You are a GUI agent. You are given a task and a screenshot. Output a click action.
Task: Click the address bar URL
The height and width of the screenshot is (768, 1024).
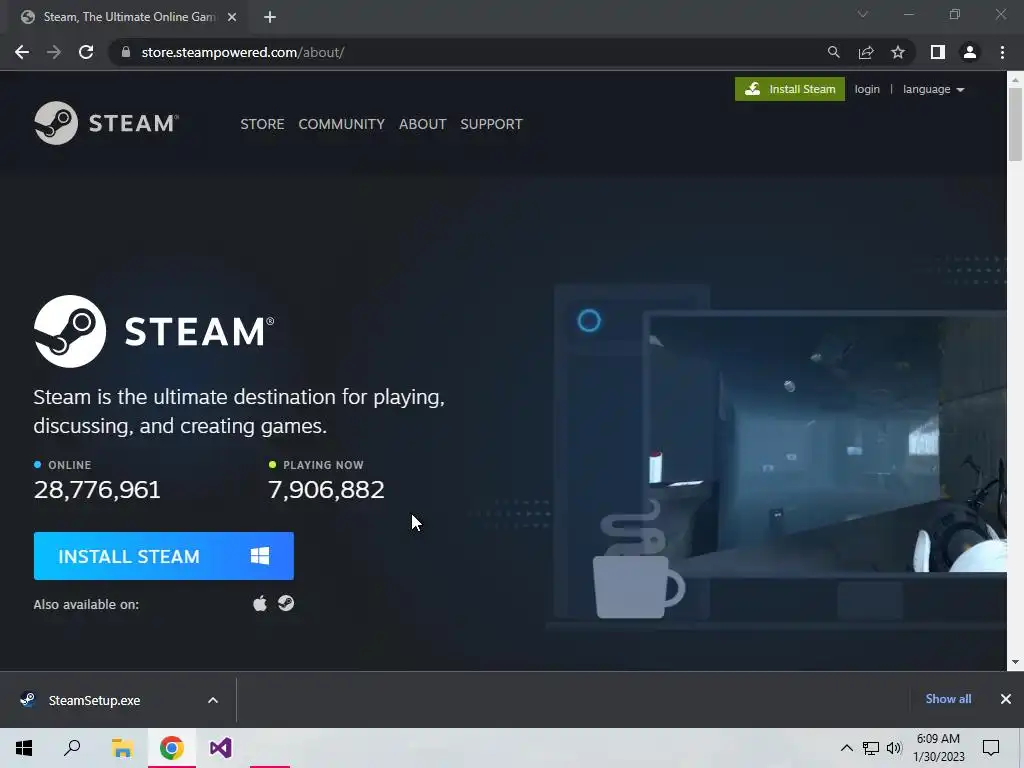click(x=243, y=52)
